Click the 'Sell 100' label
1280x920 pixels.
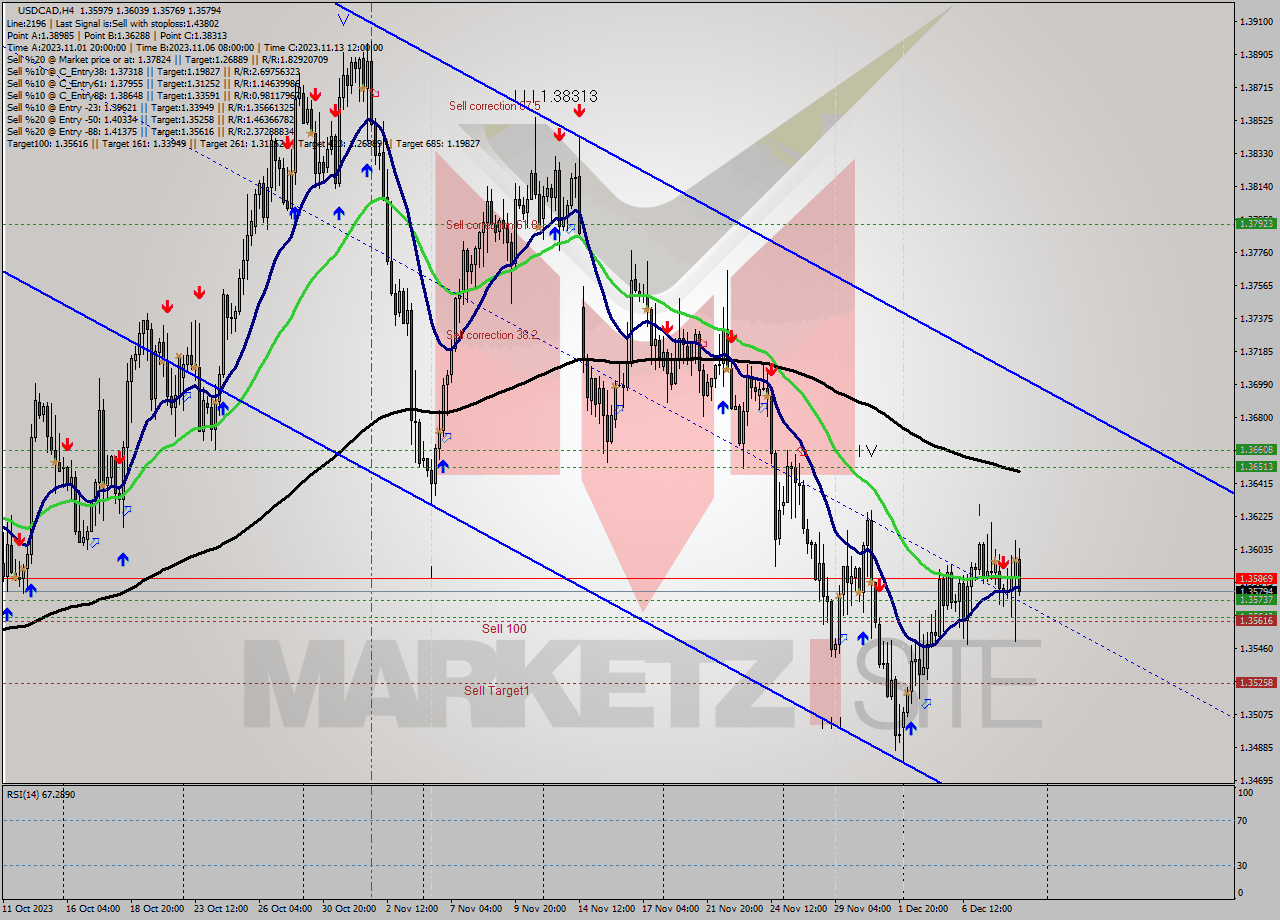pos(504,629)
